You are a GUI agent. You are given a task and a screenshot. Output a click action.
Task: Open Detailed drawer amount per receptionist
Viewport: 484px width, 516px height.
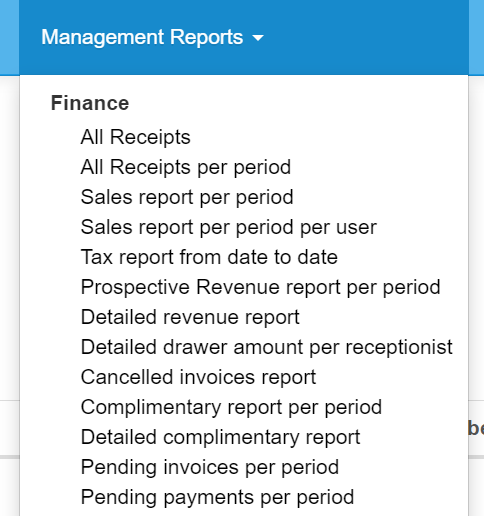[267, 347]
